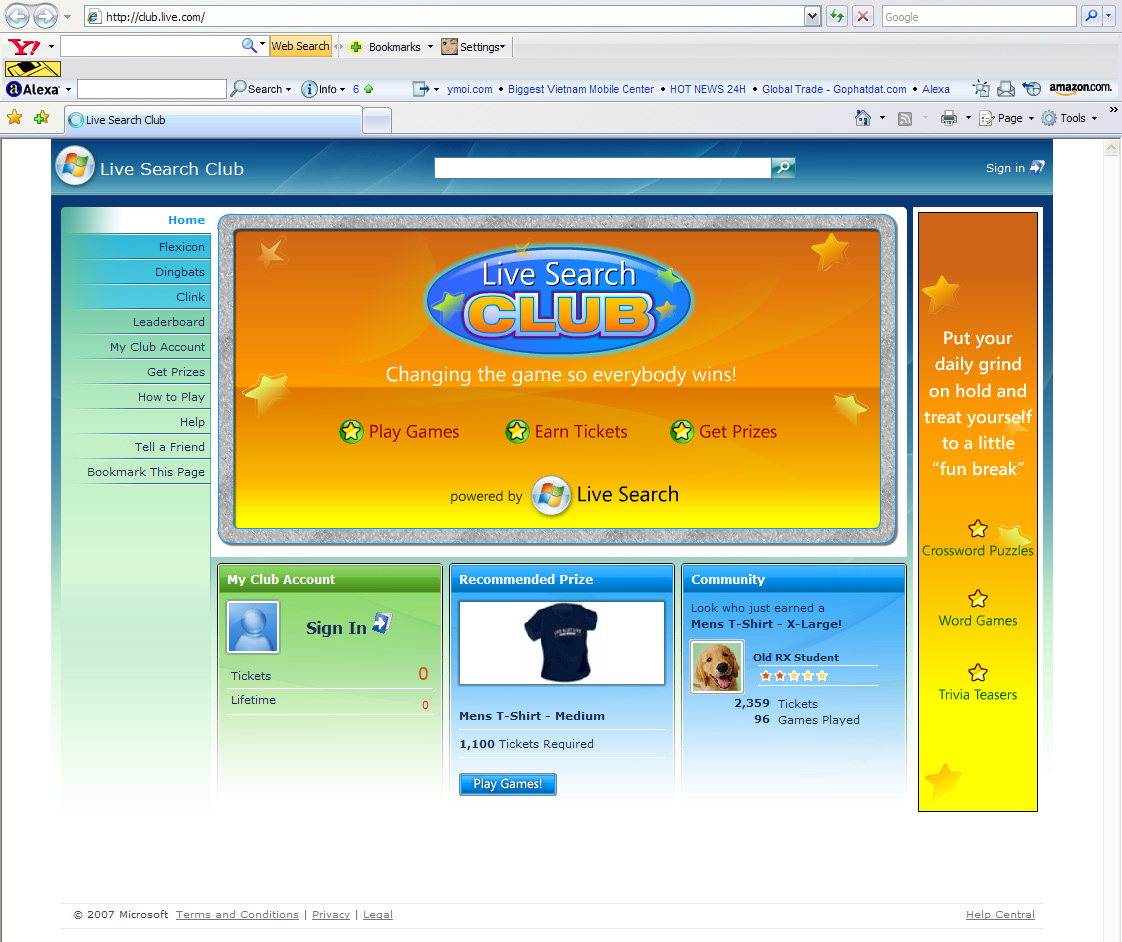Click the Get Prizes star icon
This screenshot has width=1122, height=942.
pyautogui.click(x=682, y=432)
